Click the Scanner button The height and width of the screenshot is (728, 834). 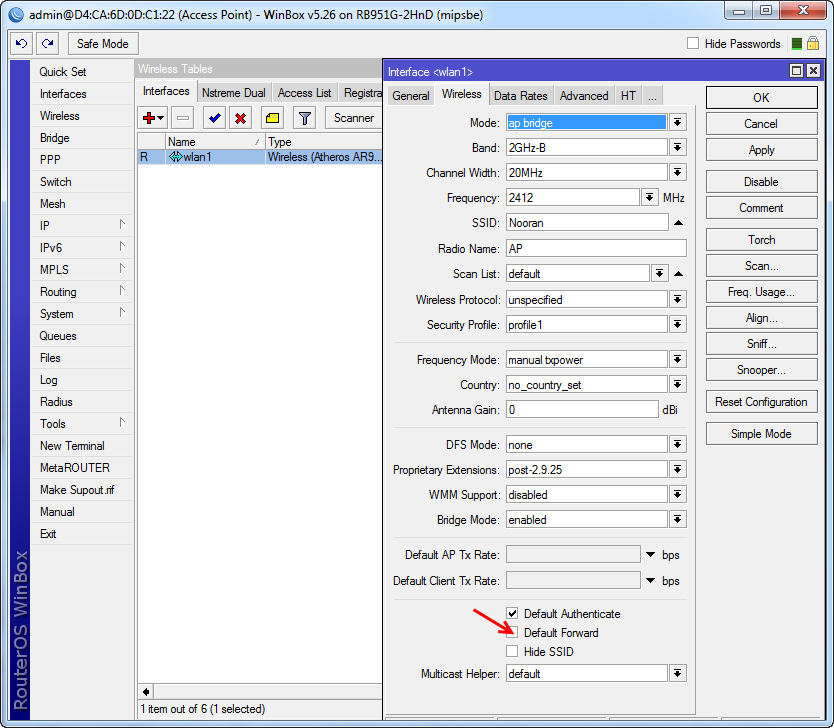[354, 118]
